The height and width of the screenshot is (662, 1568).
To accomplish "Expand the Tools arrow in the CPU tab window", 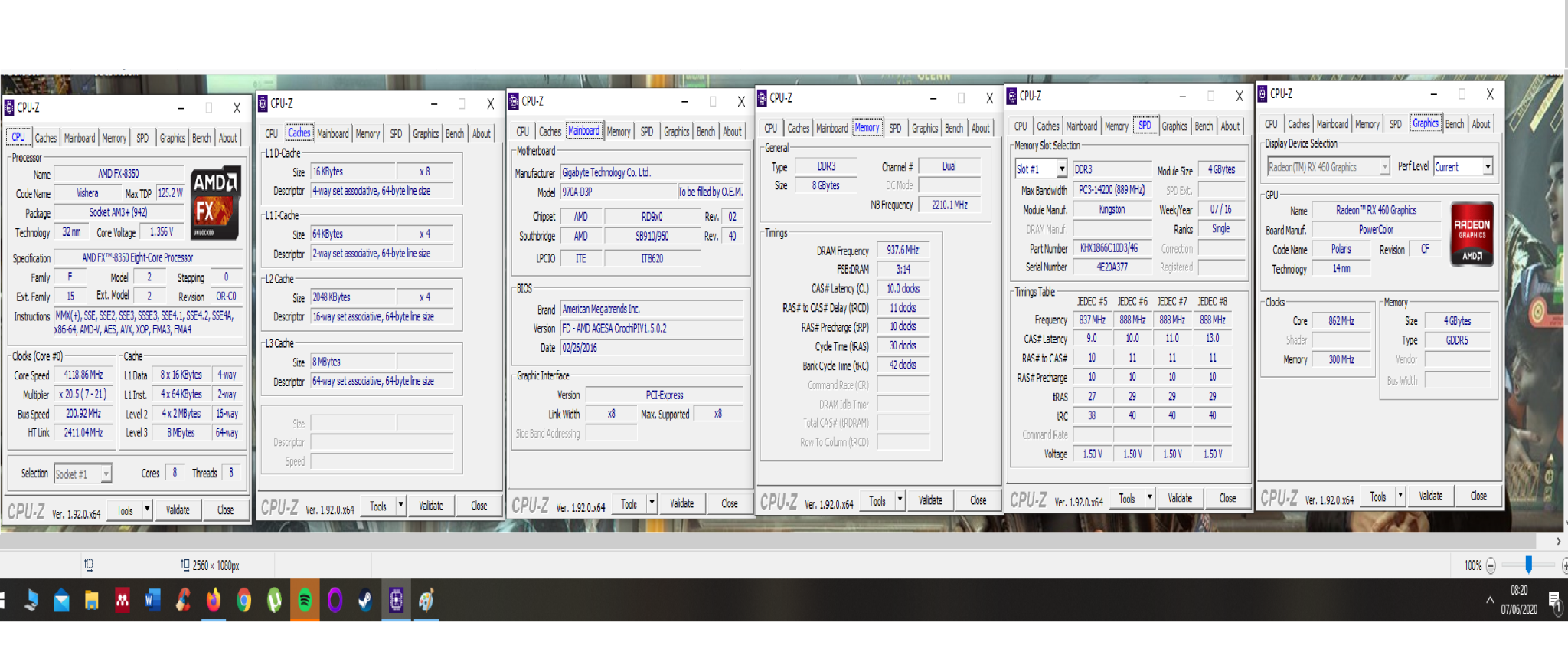I will pyautogui.click(x=147, y=510).
